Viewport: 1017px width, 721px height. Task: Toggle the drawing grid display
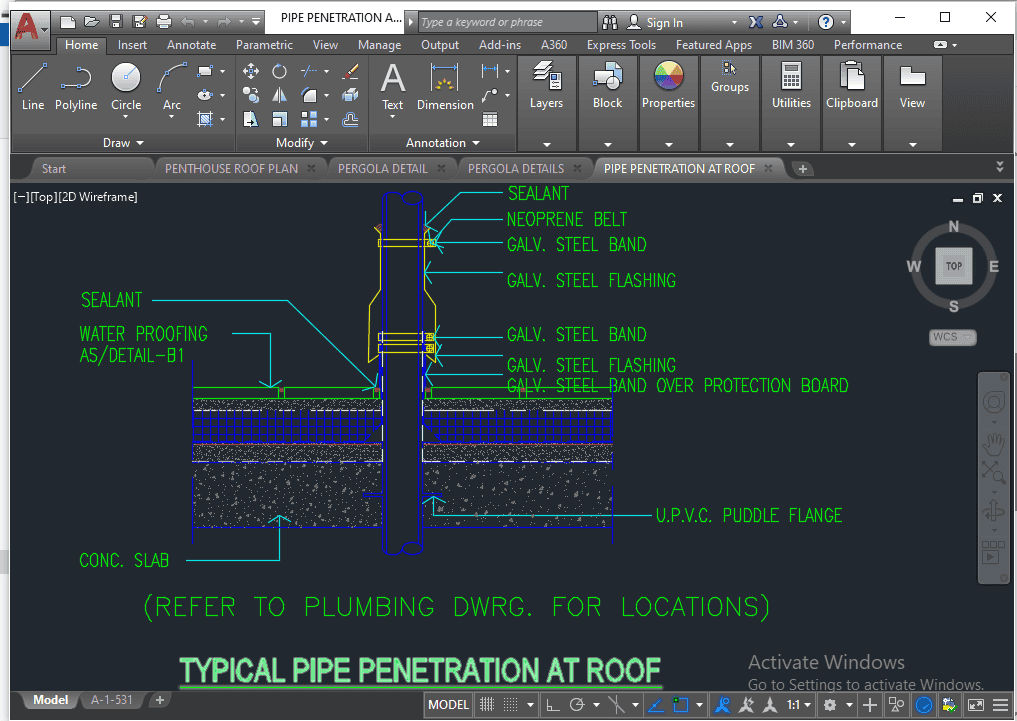tap(487, 705)
